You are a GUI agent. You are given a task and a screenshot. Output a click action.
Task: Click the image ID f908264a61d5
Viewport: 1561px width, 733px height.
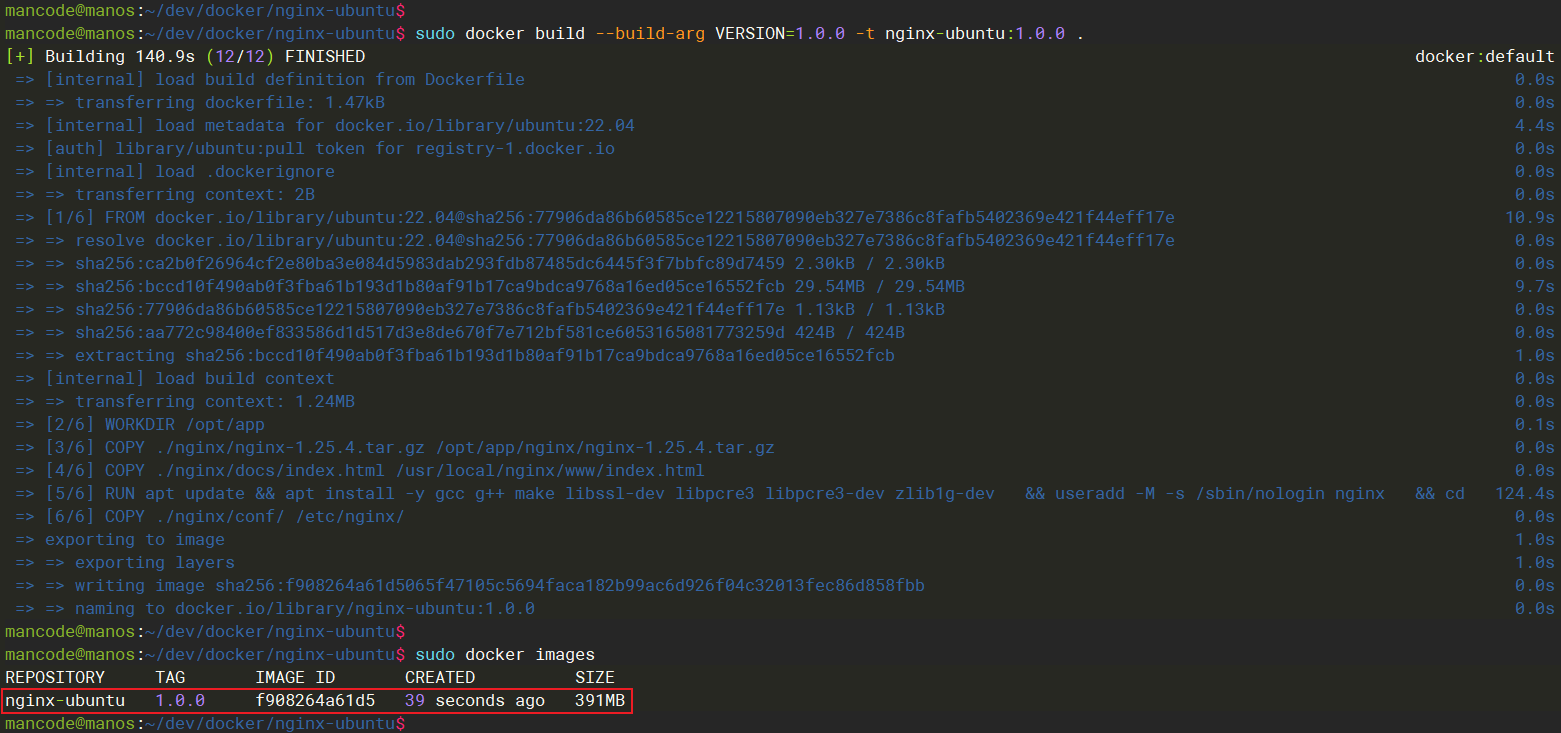pyautogui.click(x=315, y=700)
